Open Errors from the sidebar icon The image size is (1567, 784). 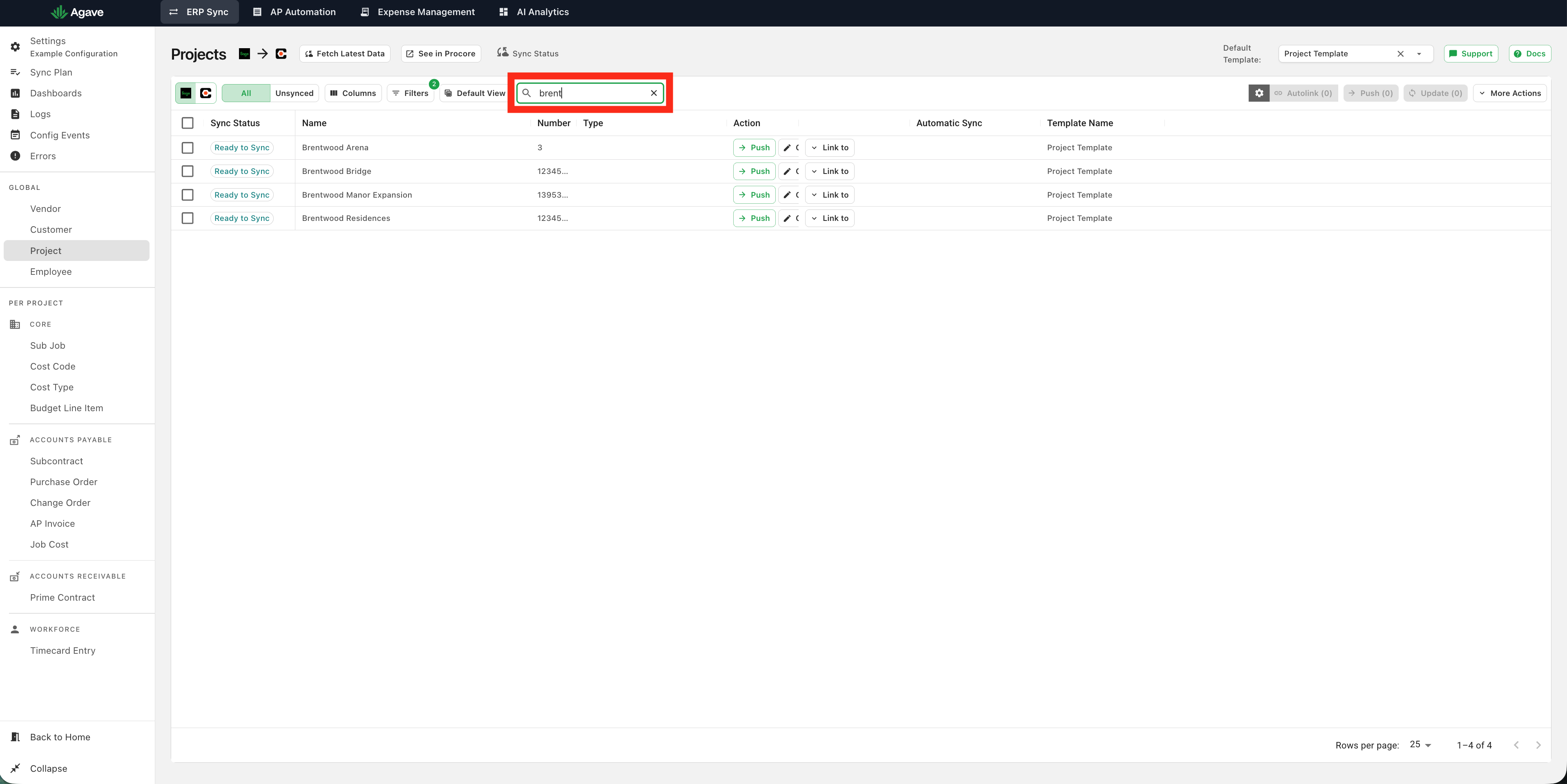coord(15,156)
